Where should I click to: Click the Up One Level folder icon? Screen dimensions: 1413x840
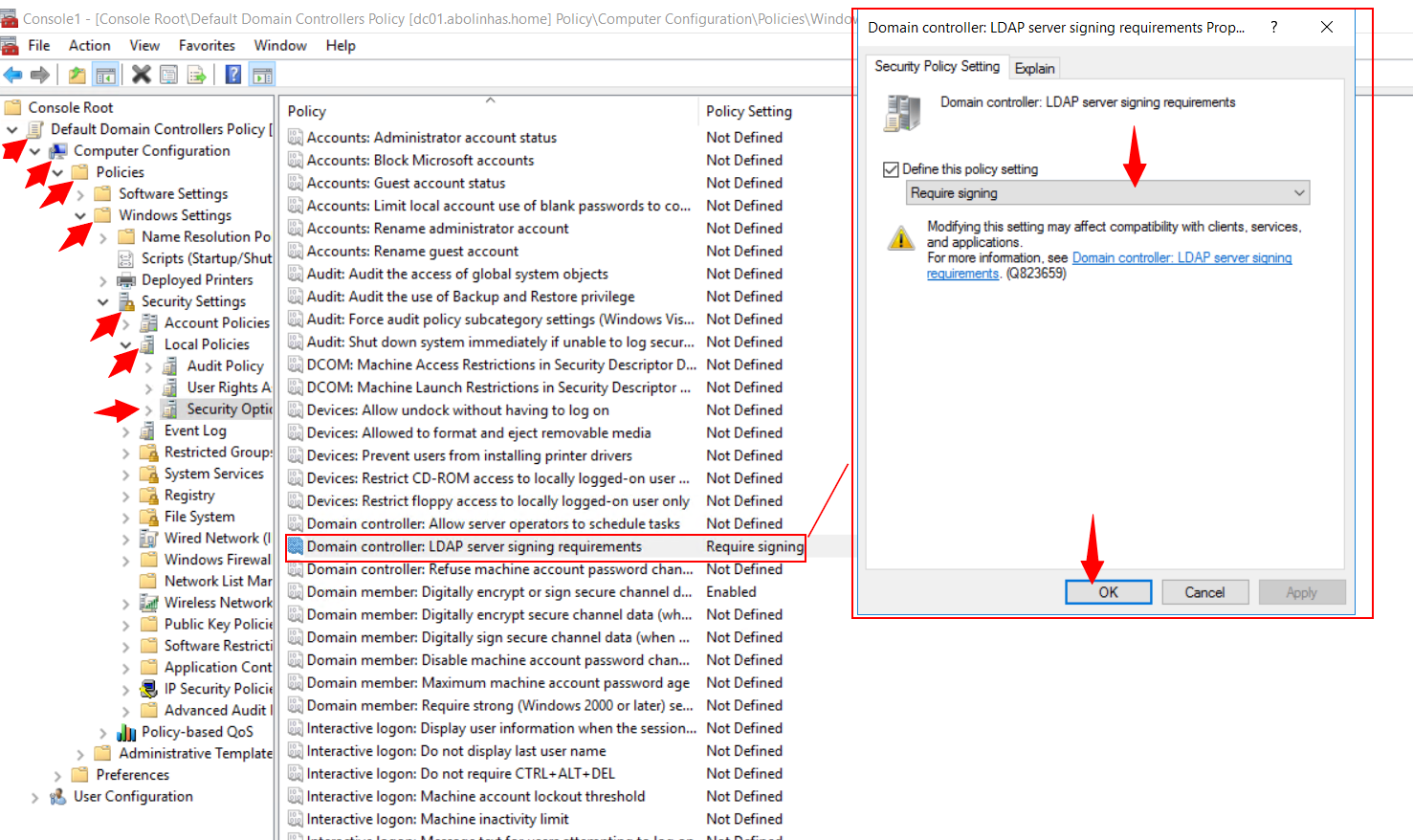77,75
